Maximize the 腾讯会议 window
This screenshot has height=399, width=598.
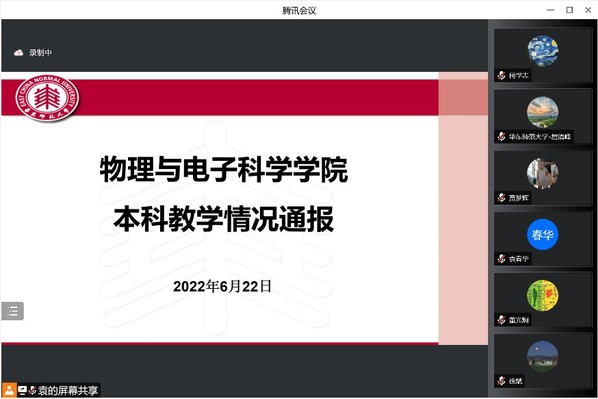point(569,10)
